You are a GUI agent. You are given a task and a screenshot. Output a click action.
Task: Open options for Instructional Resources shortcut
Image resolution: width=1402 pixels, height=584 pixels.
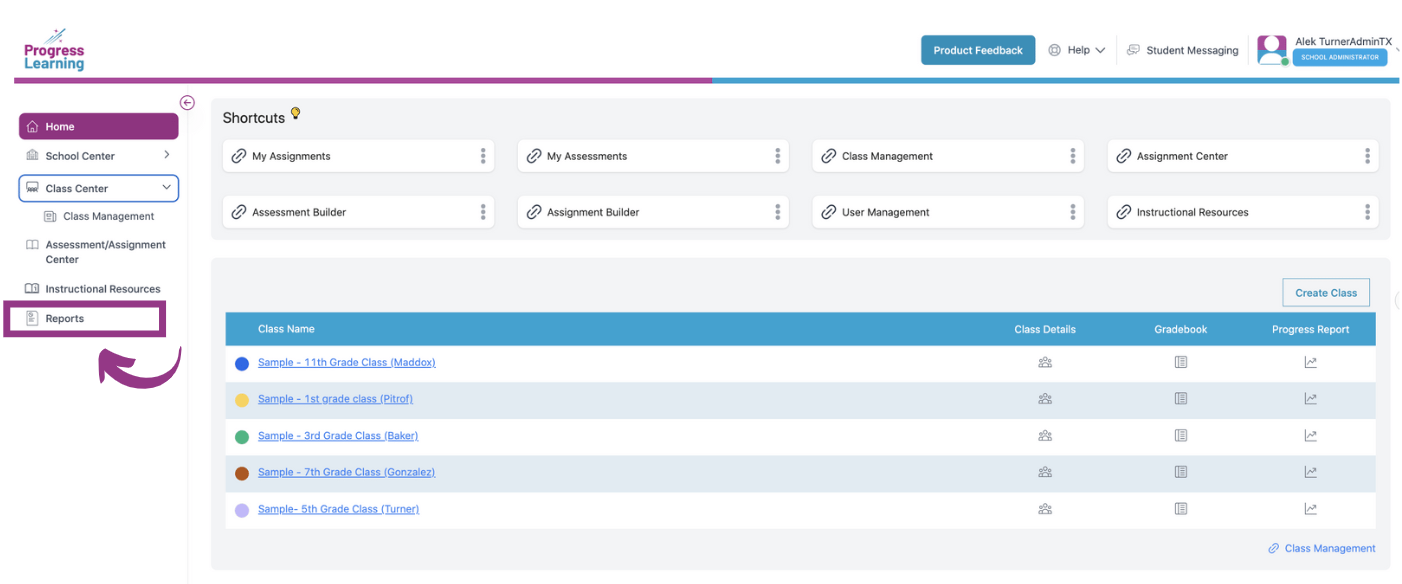1368,212
